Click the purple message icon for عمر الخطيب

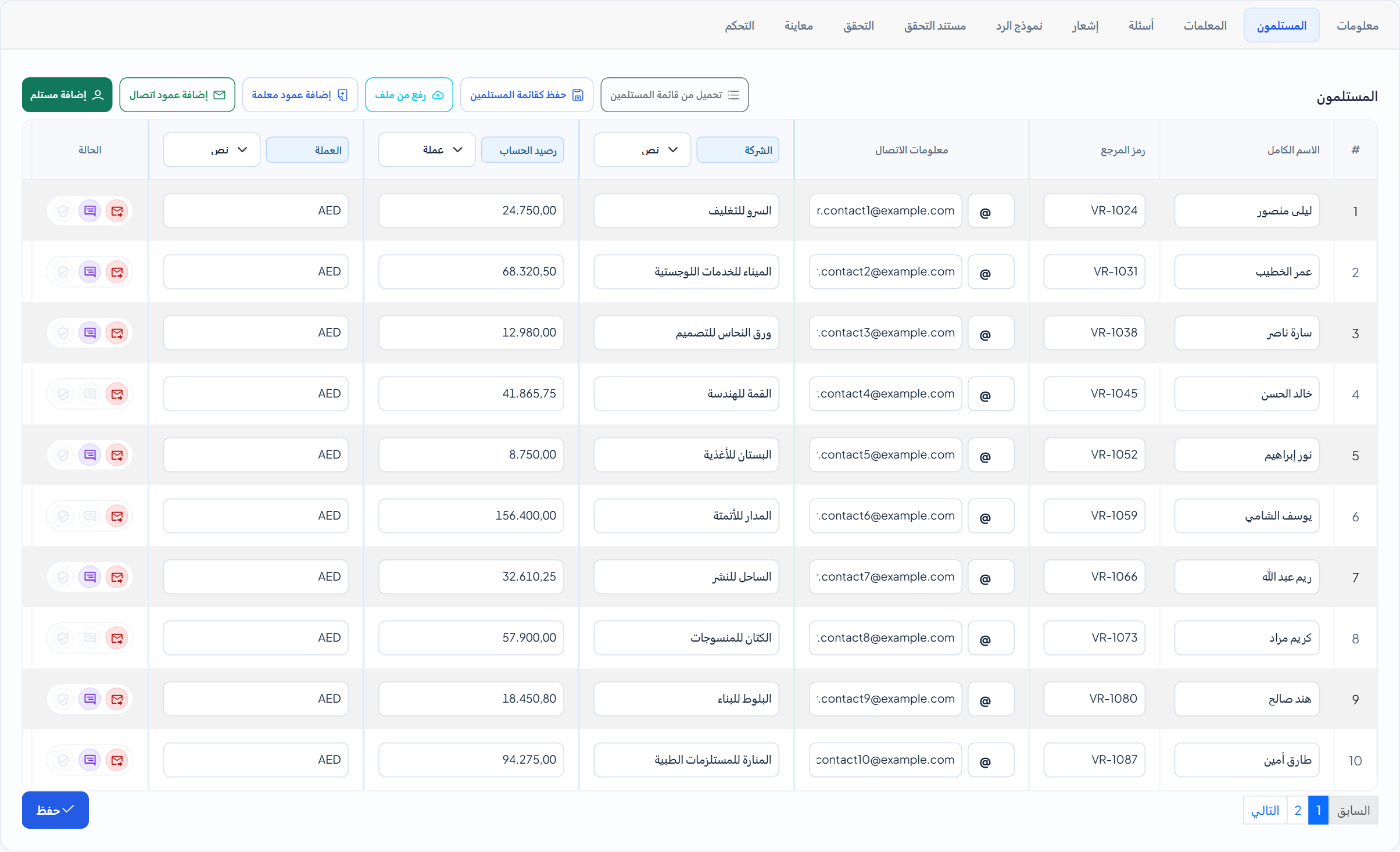[x=90, y=272]
